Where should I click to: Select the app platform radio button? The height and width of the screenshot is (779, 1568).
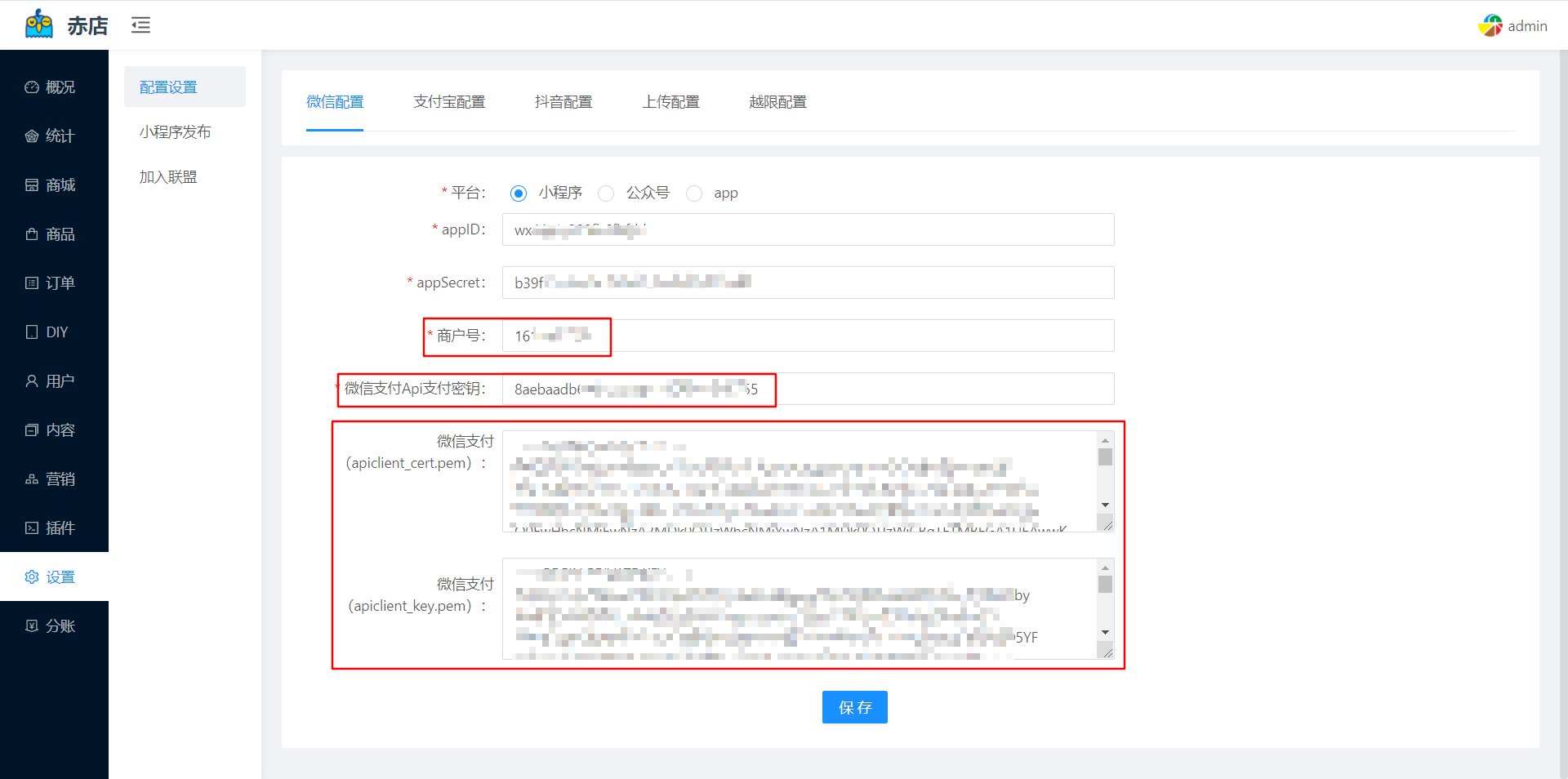[x=694, y=194]
